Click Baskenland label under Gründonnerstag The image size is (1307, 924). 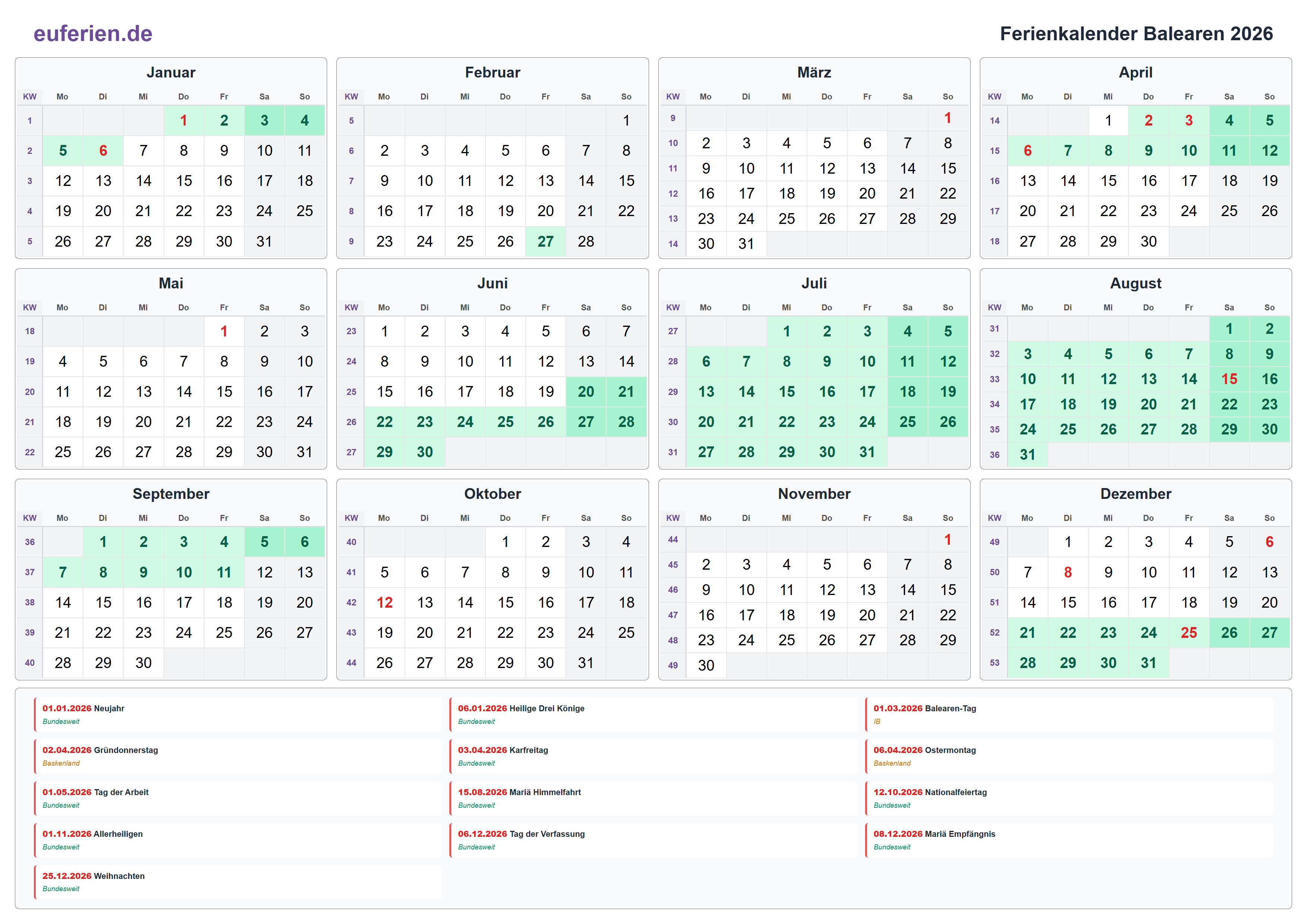point(61,763)
